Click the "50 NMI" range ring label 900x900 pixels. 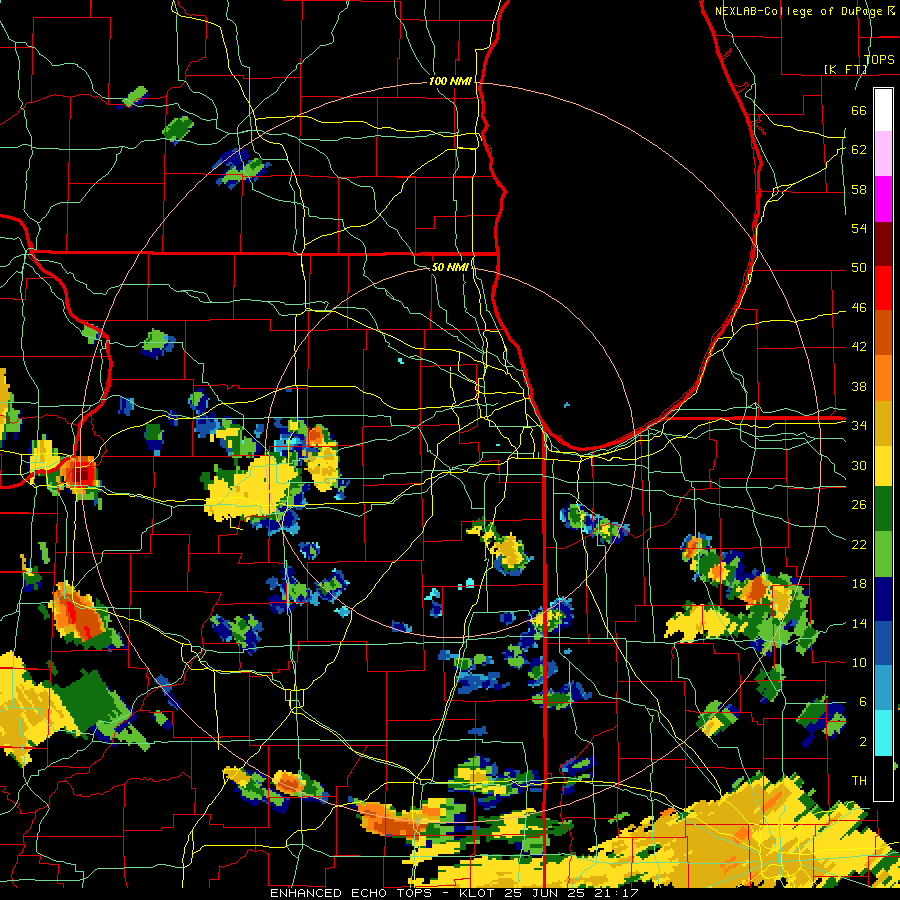click(x=450, y=267)
